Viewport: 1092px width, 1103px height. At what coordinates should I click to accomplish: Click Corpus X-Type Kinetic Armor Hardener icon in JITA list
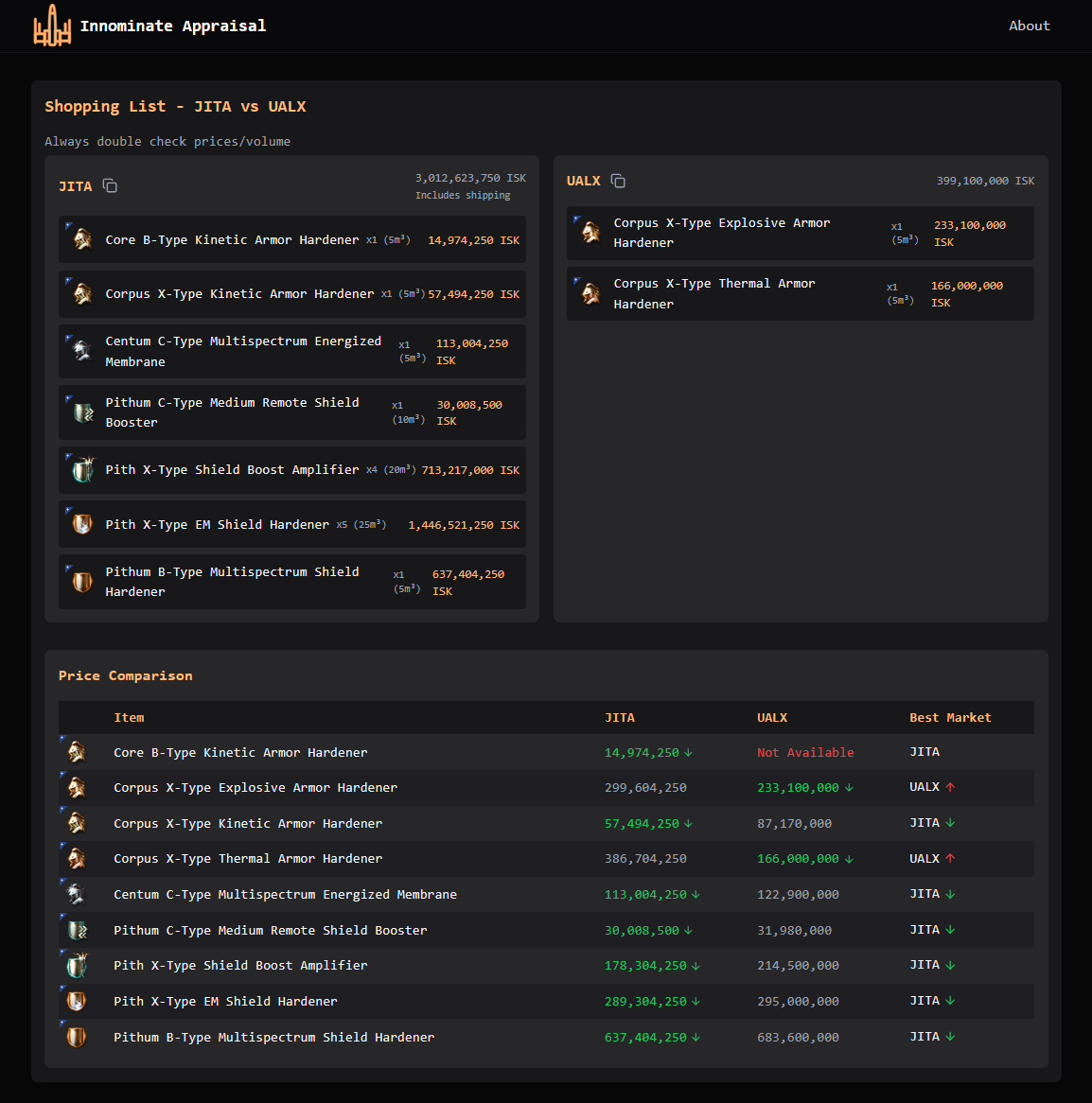coord(82,293)
